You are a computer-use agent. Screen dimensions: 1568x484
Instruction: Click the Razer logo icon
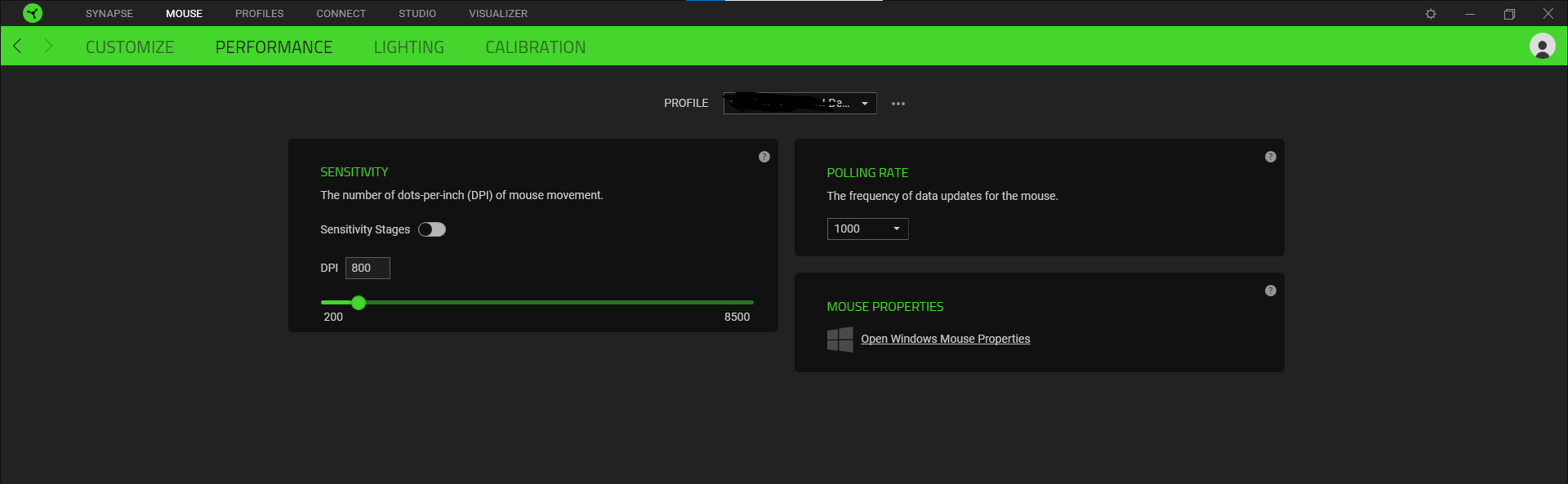coord(33,13)
